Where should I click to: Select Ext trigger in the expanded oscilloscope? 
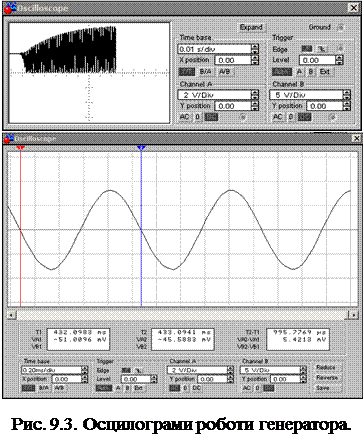(138, 388)
